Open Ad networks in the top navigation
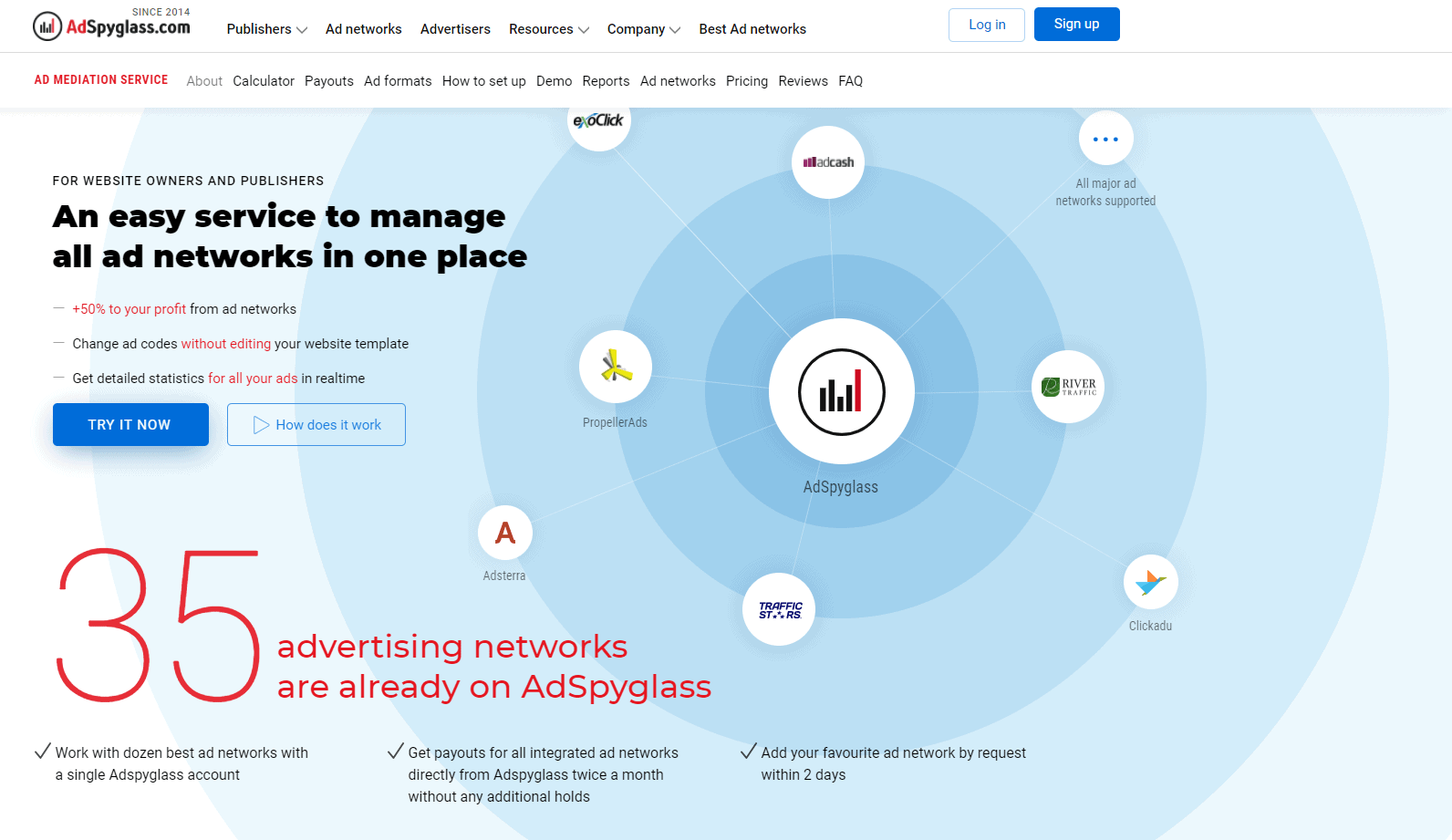The height and width of the screenshot is (840, 1452). coord(364,29)
